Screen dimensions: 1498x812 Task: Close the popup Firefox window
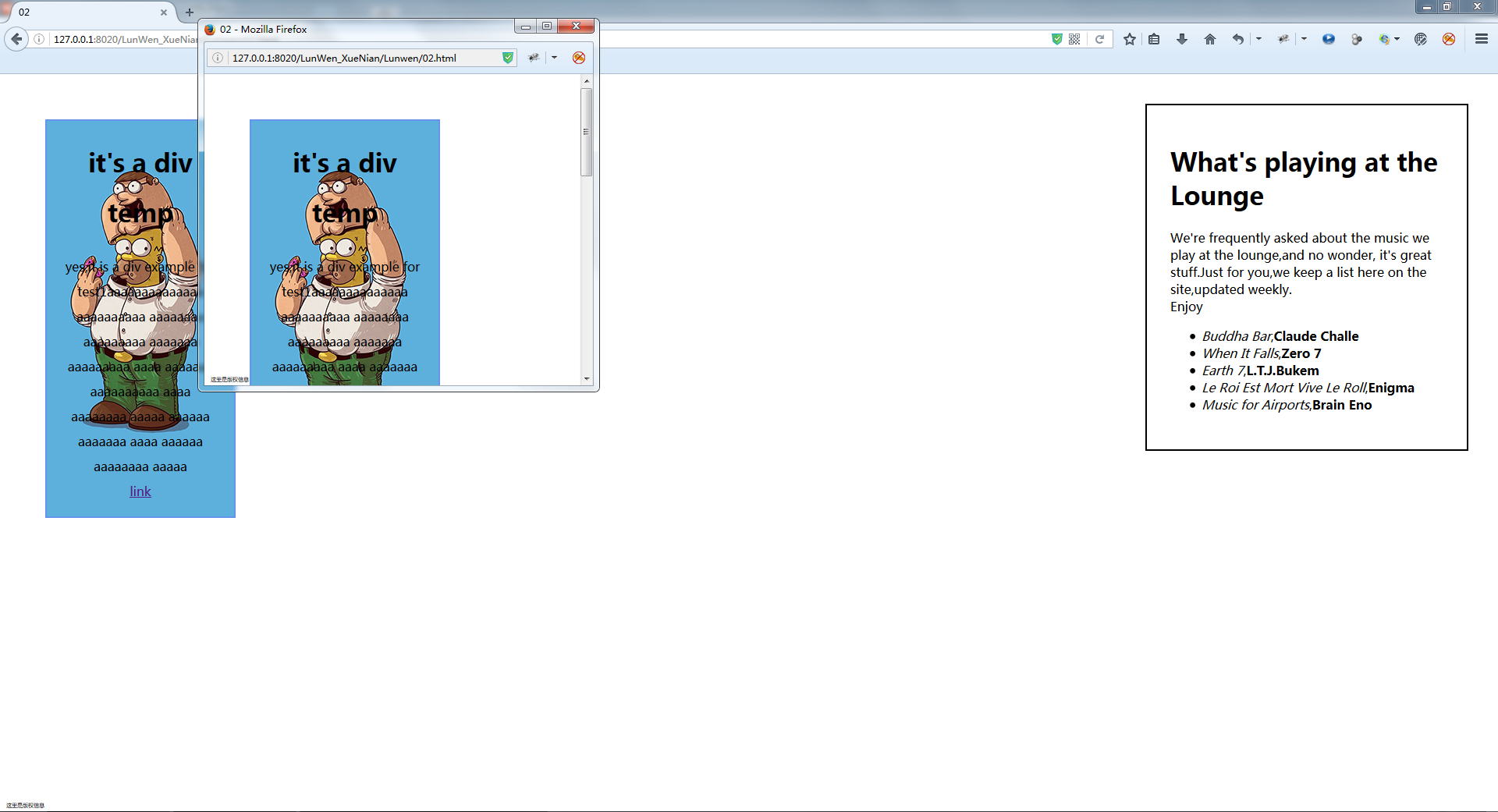tap(576, 26)
